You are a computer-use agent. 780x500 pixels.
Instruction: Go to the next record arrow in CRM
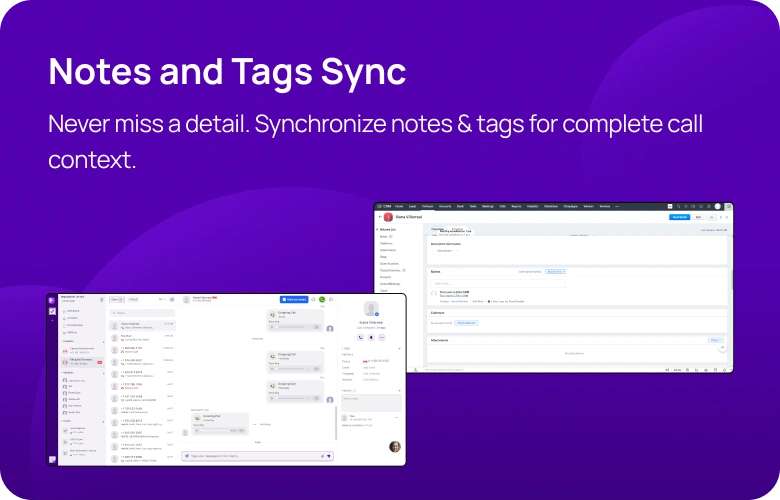pos(727,217)
